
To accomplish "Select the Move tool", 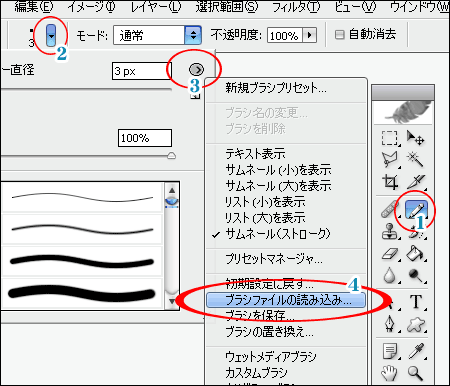I will 415,138.
